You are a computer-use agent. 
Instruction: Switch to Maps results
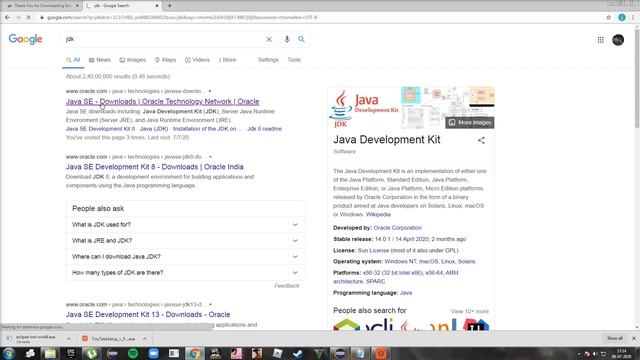point(165,60)
